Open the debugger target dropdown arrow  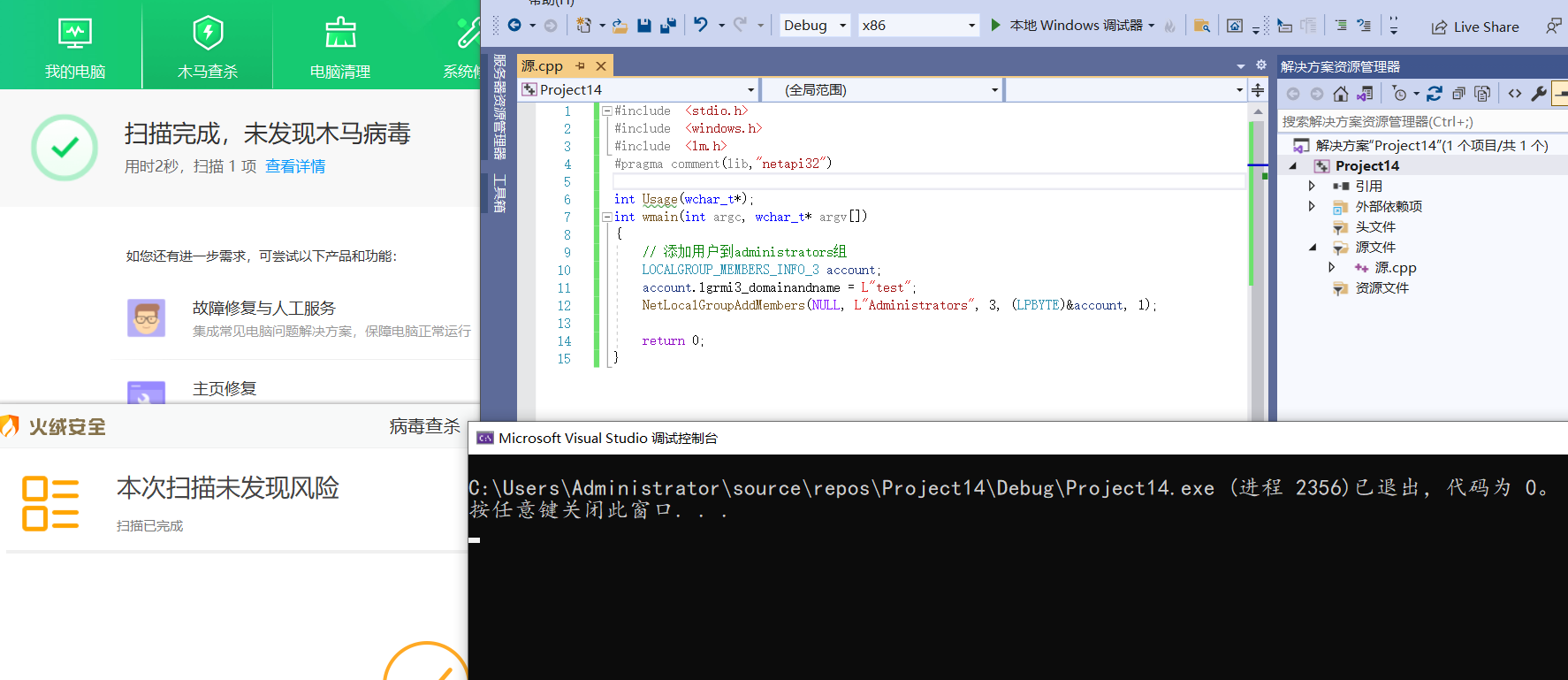click(x=1152, y=26)
